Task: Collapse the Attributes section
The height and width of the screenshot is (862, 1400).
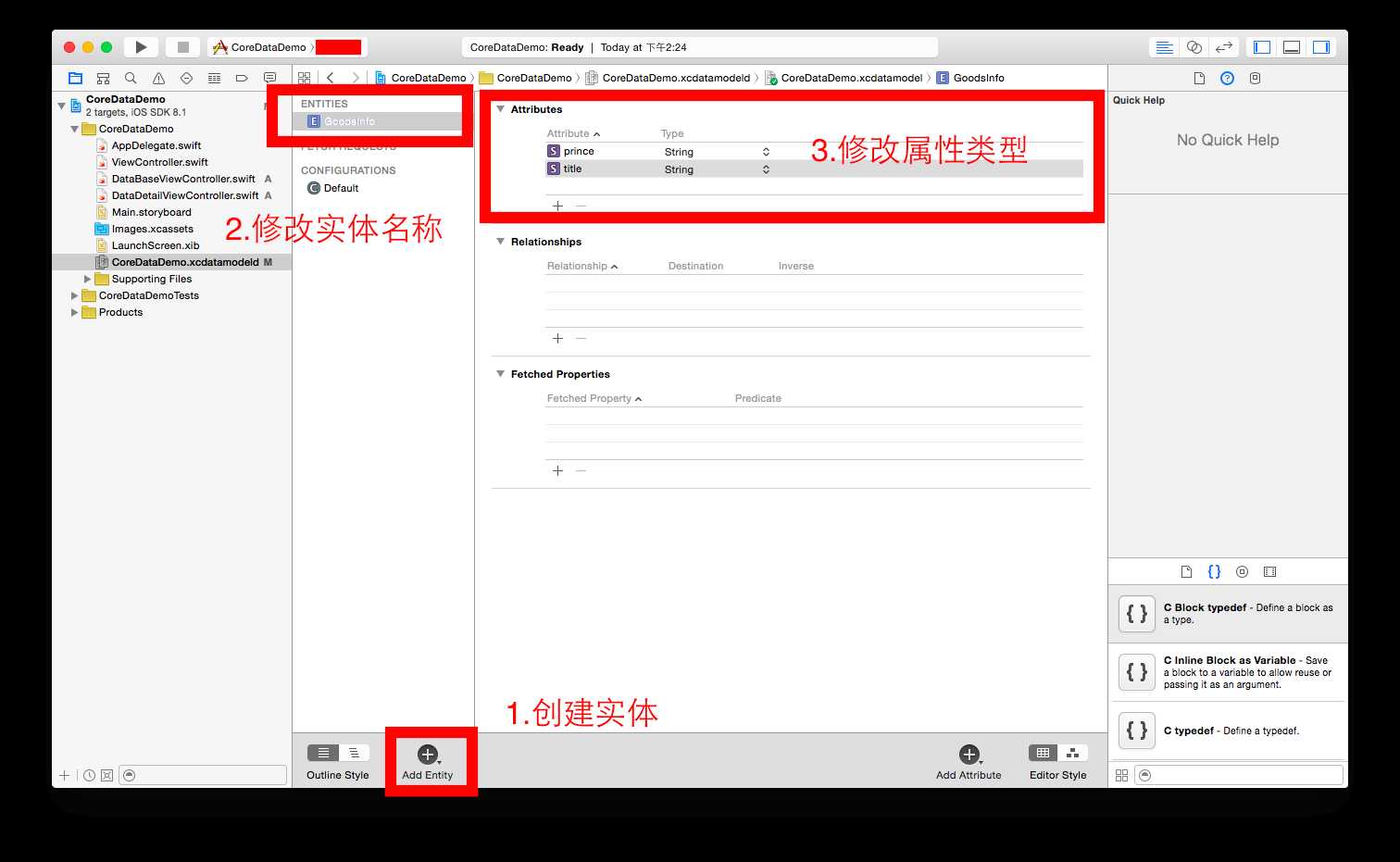Action: (x=500, y=109)
